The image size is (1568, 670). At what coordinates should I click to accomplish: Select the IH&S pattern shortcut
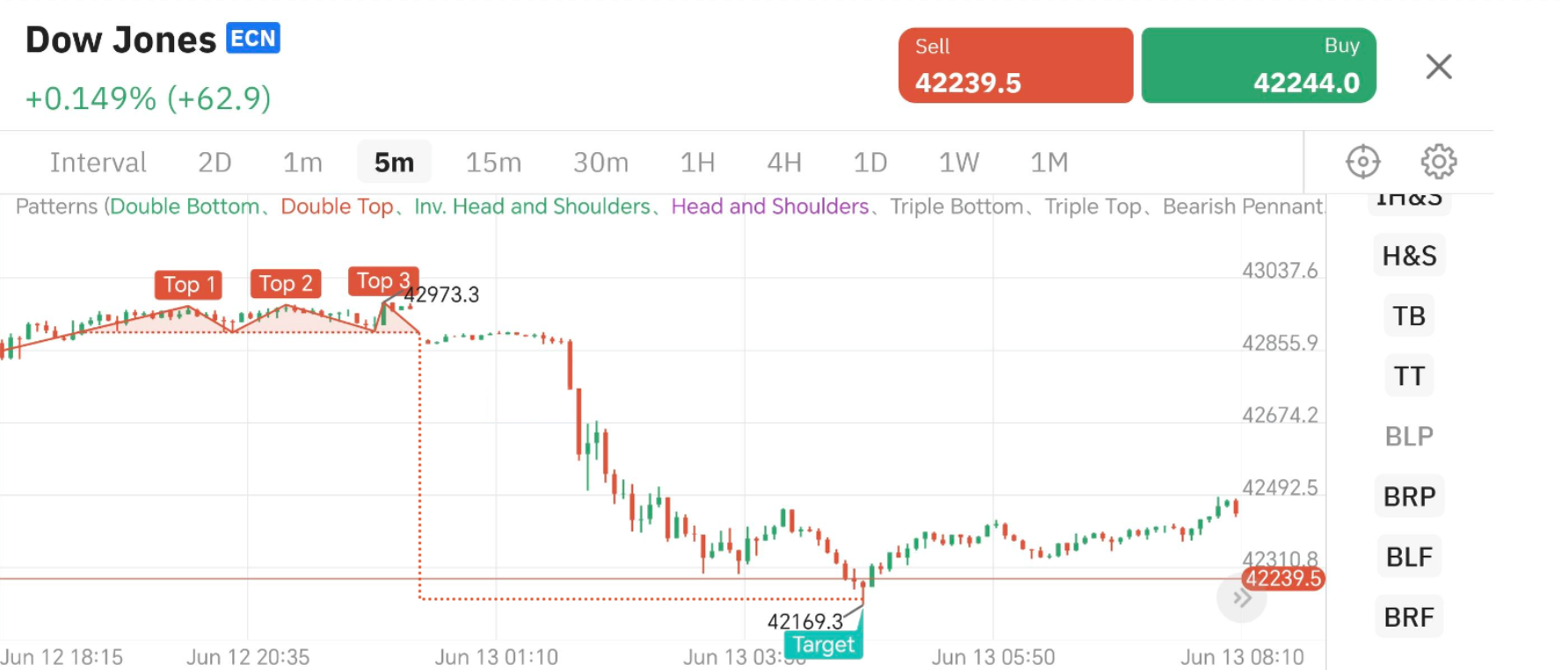click(x=1408, y=197)
